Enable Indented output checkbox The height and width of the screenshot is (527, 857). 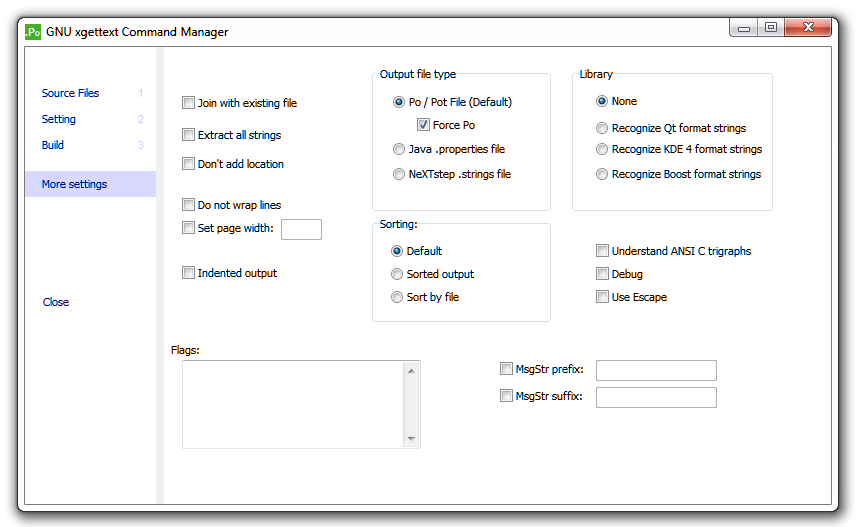pyautogui.click(x=188, y=272)
